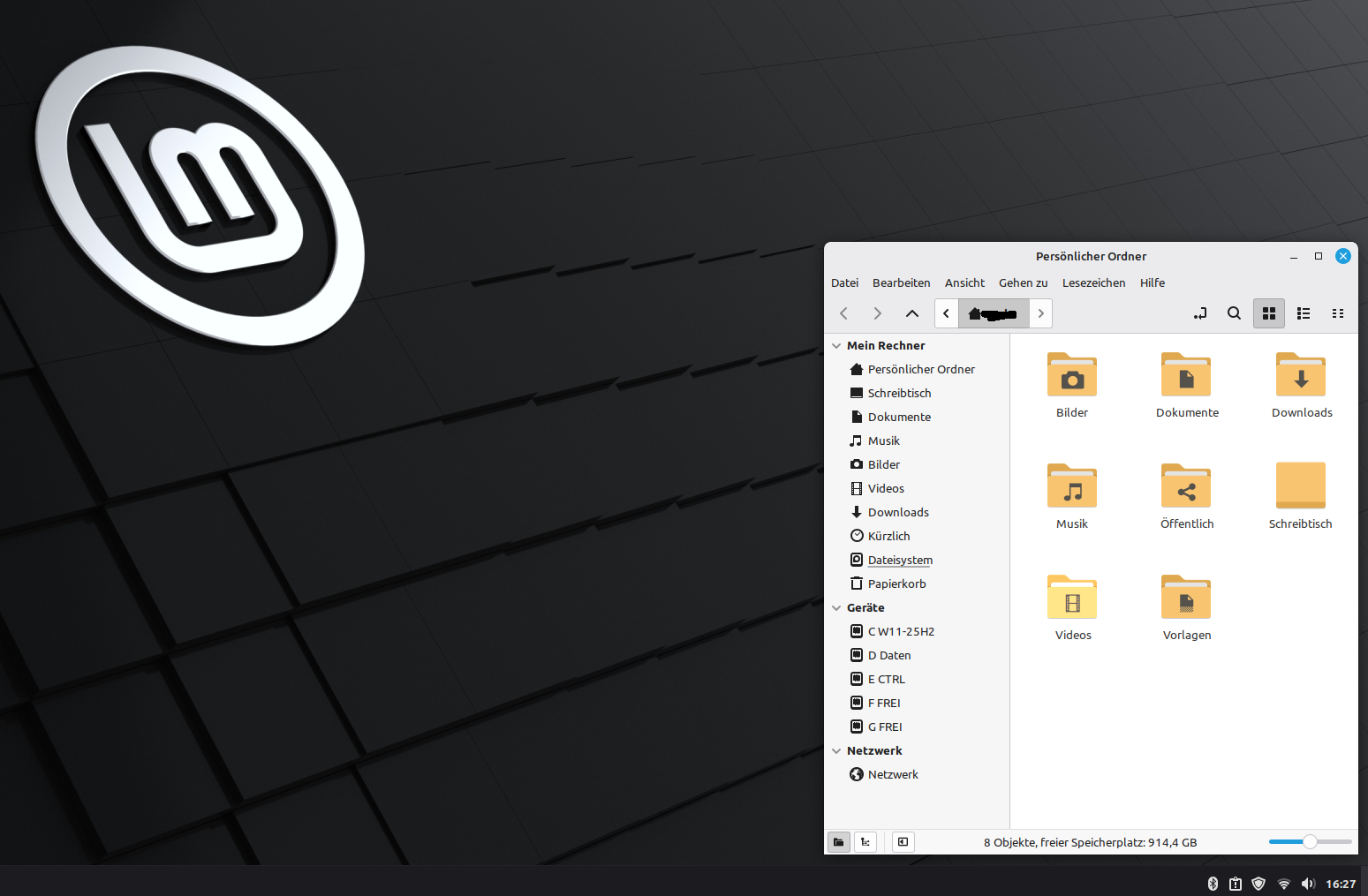Image resolution: width=1368 pixels, height=896 pixels.
Task: Minimize the Persönlicher Ordner window
Action: [x=1294, y=257]
